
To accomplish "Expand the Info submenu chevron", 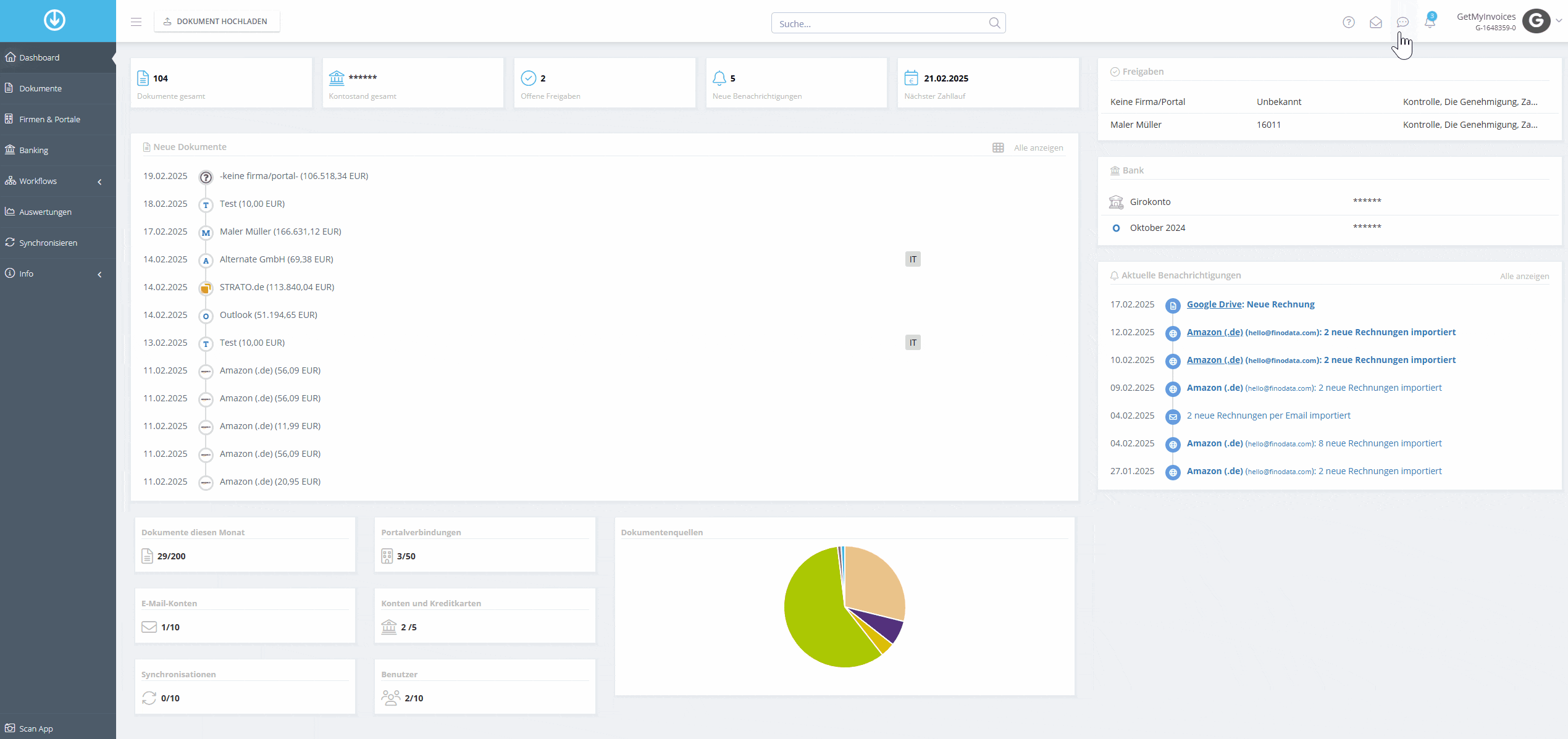I will tap(99, 274).
